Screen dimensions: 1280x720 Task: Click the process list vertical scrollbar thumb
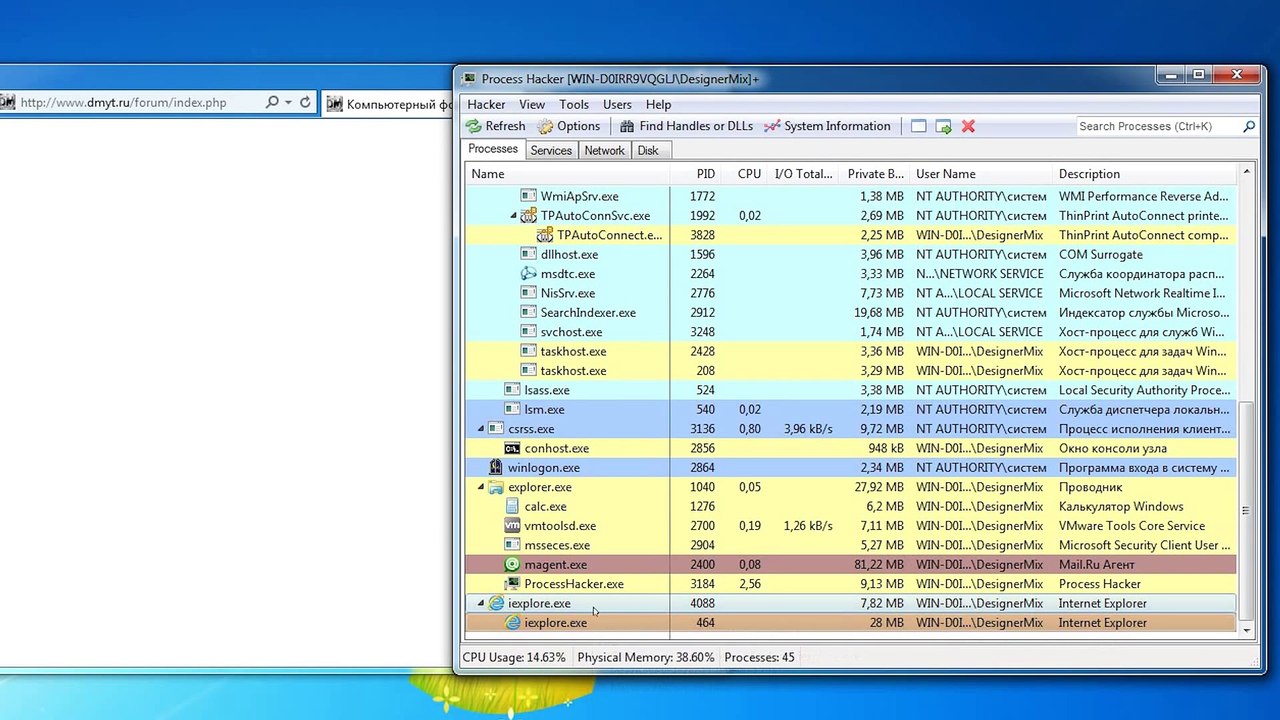pos(1246,509)
